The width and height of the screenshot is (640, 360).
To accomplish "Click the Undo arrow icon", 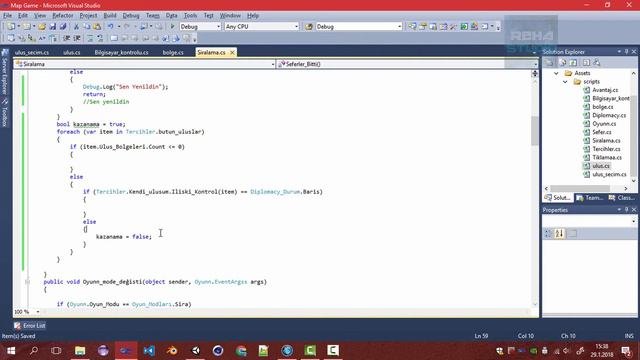I will coord(111,27).
